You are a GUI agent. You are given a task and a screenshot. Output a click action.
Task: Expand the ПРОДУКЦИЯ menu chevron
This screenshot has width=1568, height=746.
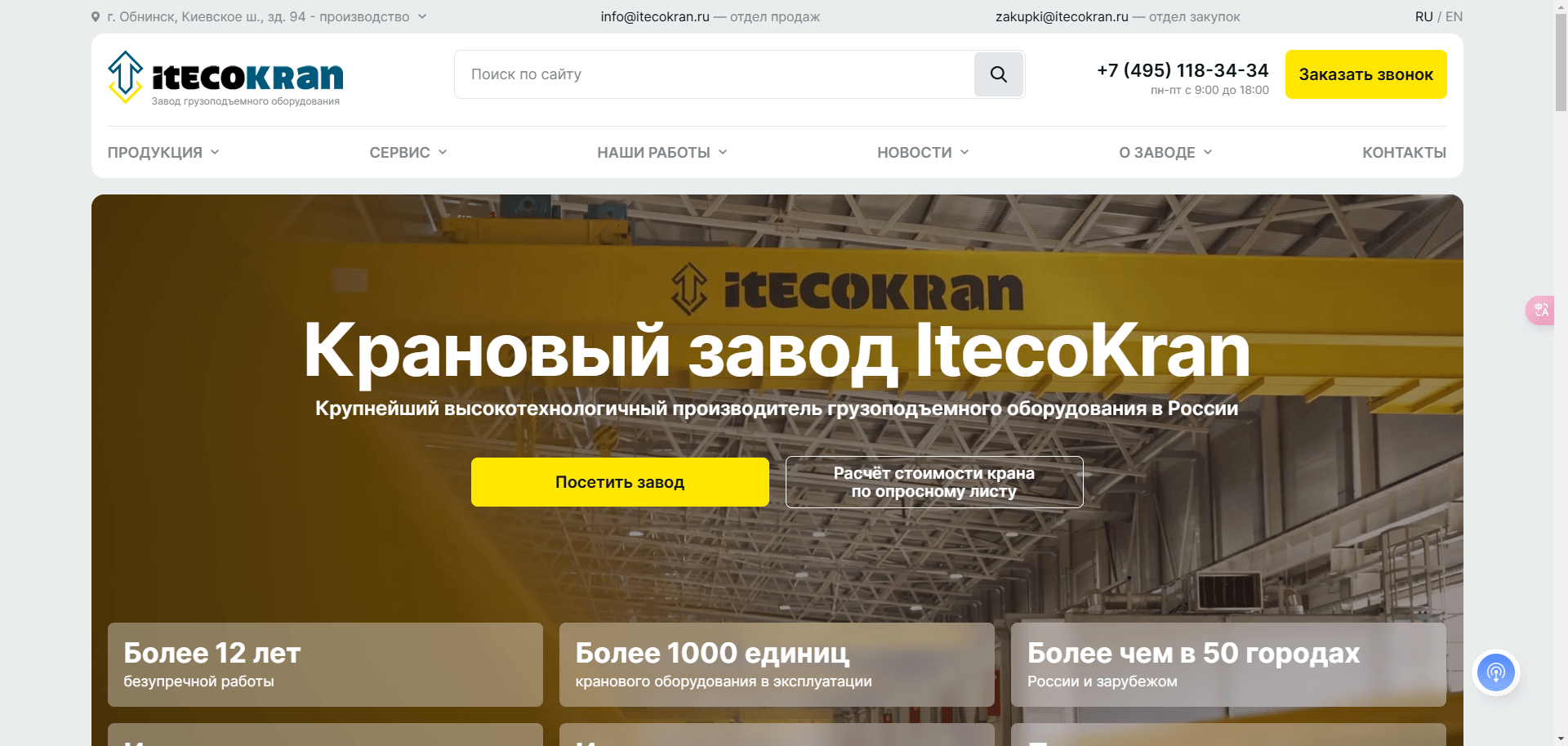(x=215, y=152)
